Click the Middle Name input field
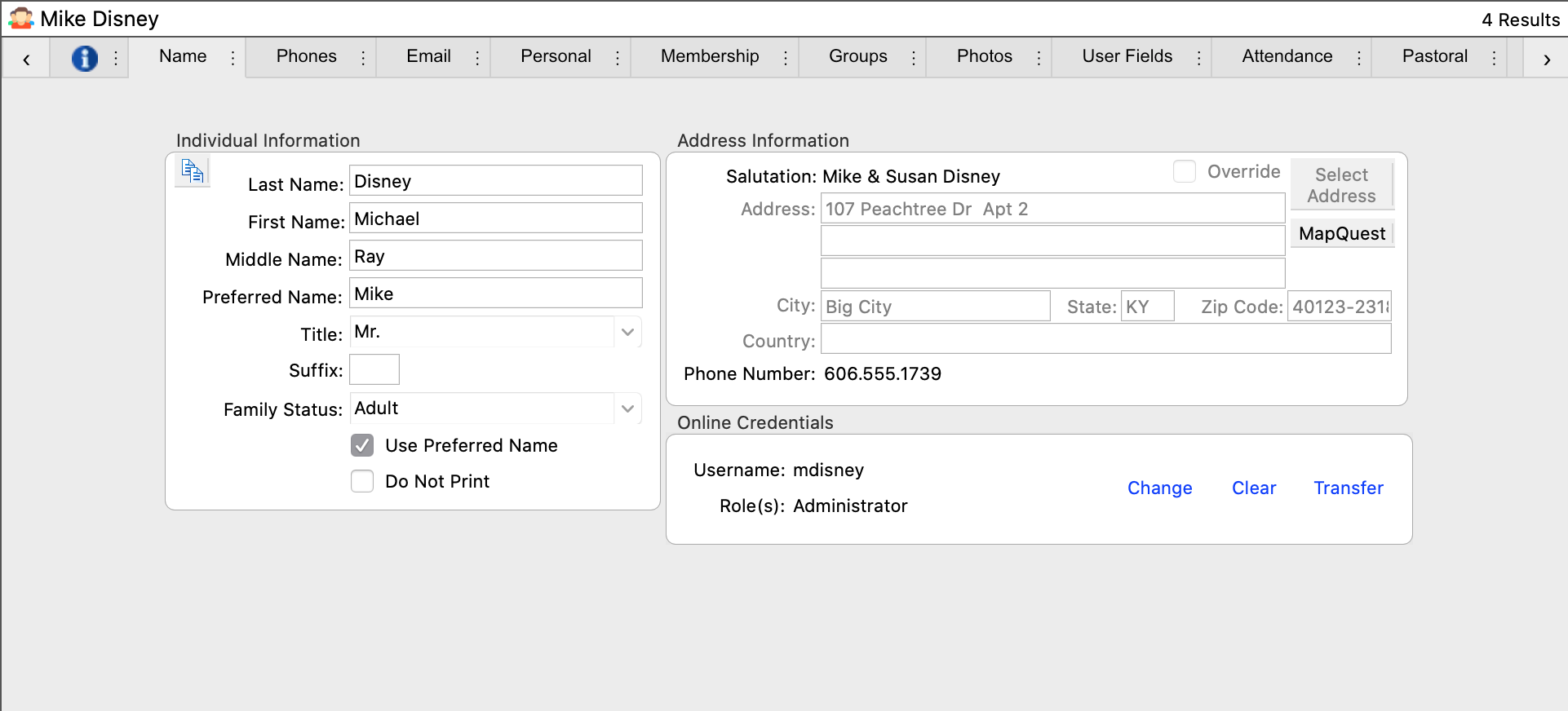Viewport: 1568px width, 711px height. [496, 256]
